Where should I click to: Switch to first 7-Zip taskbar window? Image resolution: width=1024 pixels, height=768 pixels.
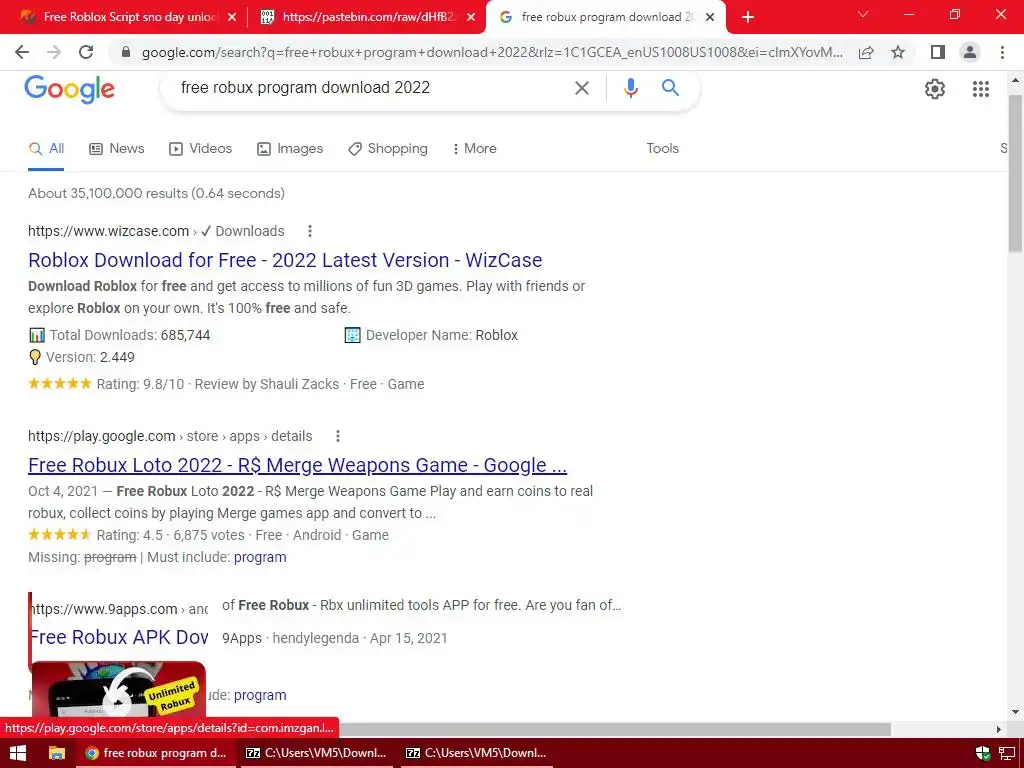(x=315, y=753)
